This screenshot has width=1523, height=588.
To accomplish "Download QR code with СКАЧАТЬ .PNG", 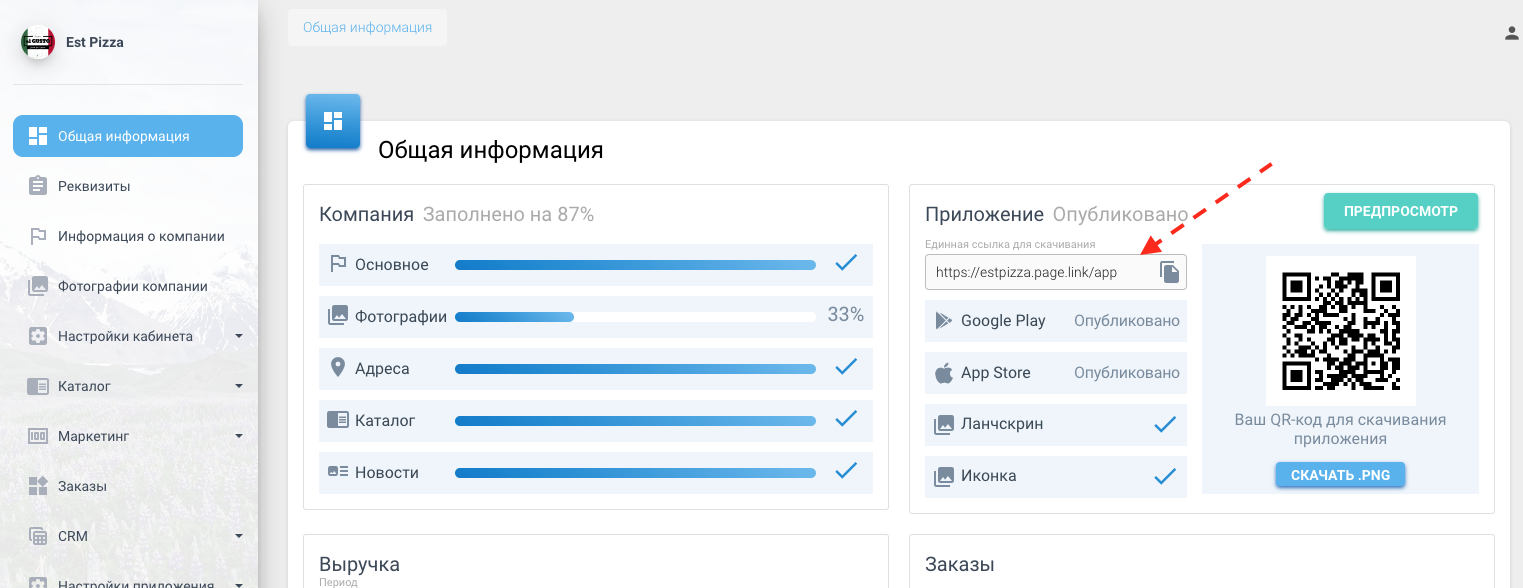I will click(x=1340, y=475).
